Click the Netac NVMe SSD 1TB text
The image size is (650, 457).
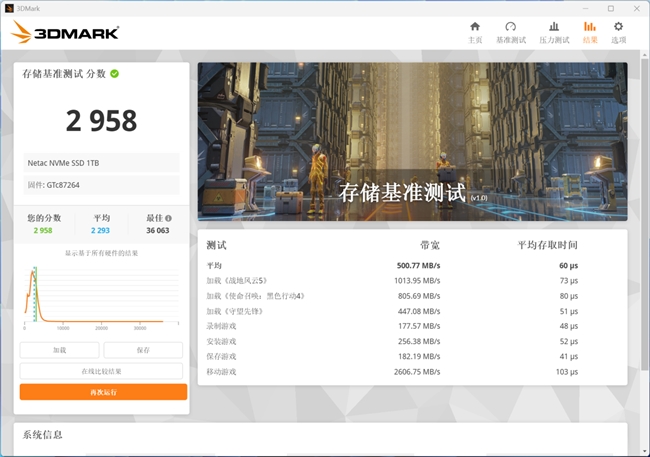[63, 163]
